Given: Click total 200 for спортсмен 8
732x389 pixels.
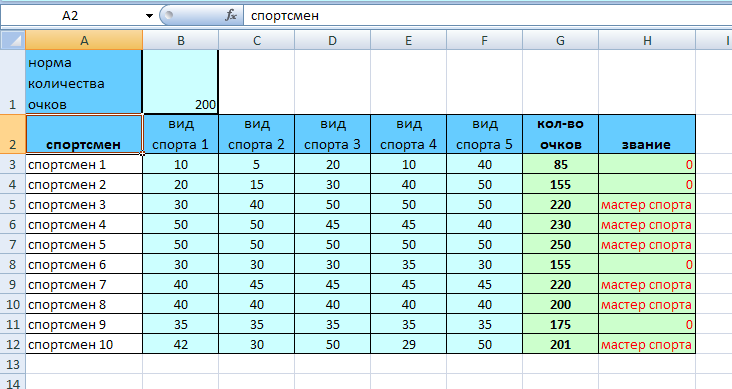Looking at the screenshot, I should pyautogui.click(x=560, y=304).
